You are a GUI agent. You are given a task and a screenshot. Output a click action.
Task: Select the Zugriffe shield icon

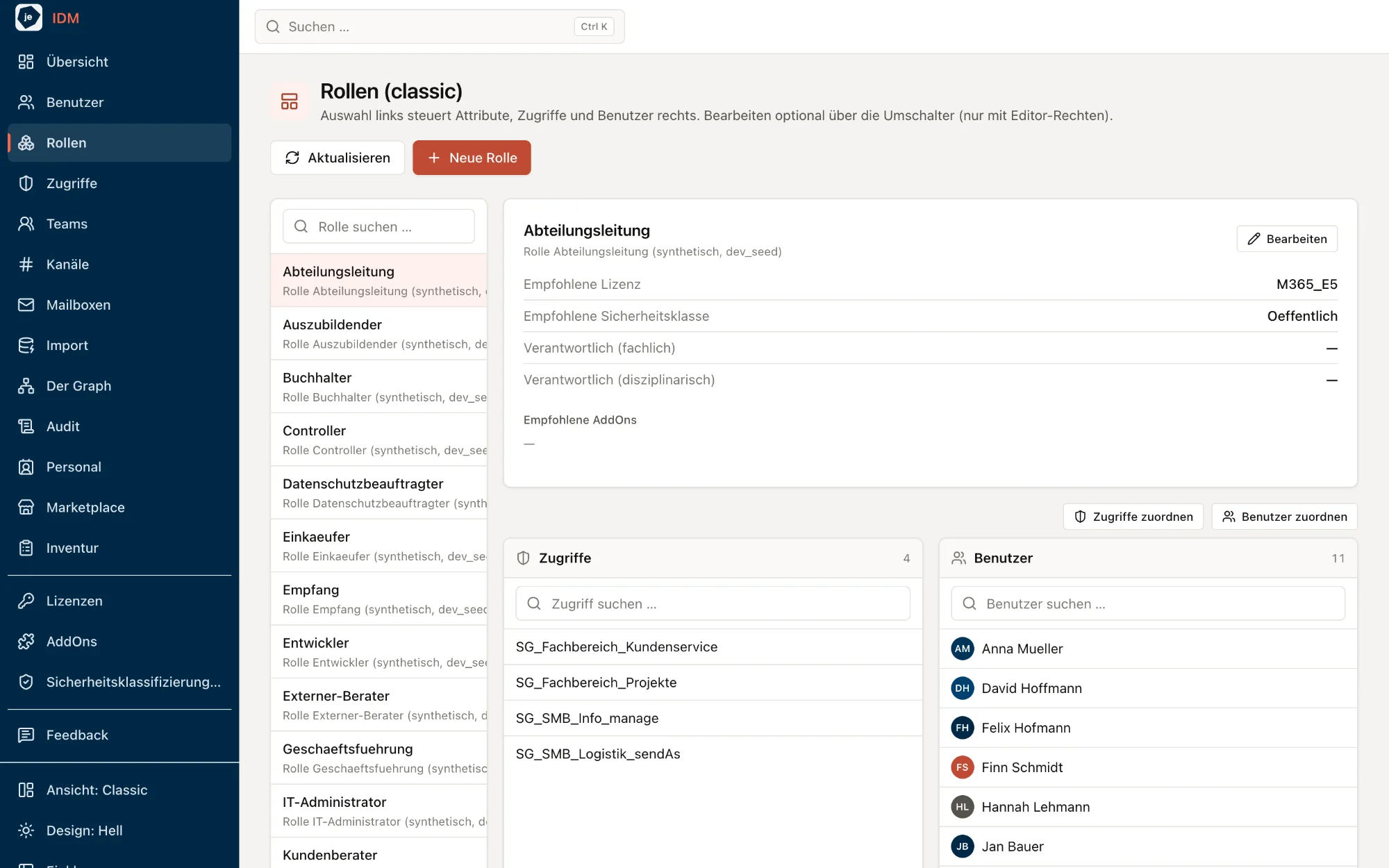(x=26, y=183)
